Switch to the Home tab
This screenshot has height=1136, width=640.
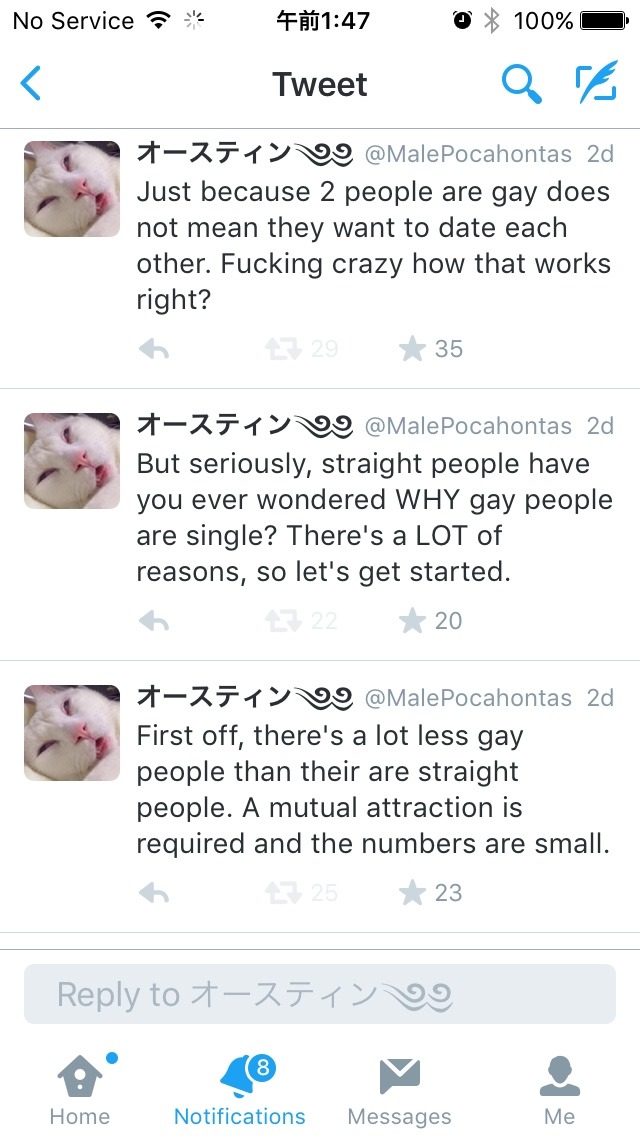80,1090
